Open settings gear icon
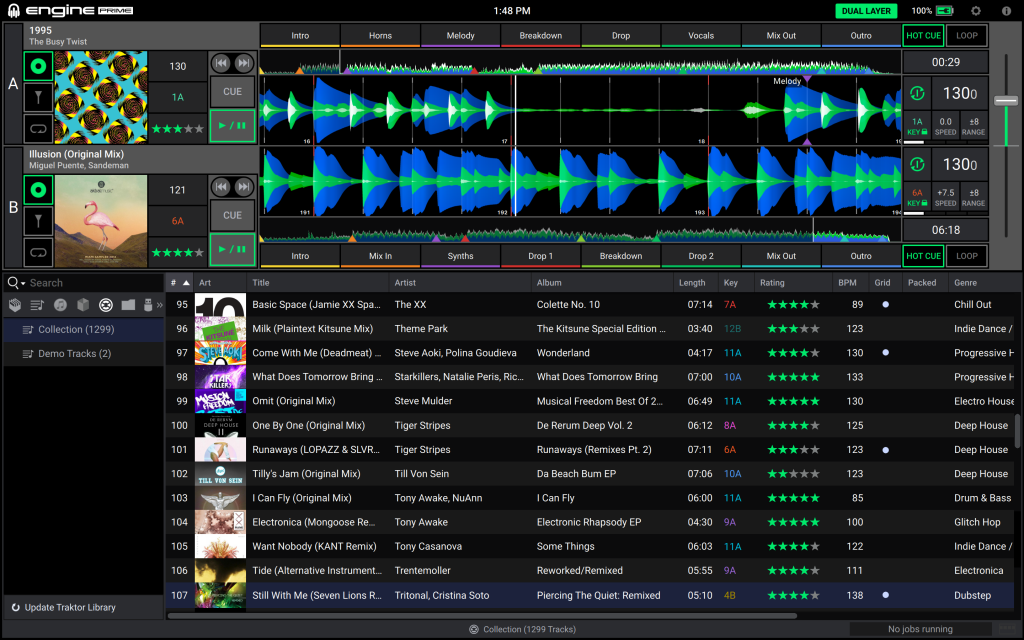This screenshot has height=640, width=1024. [x=976, y=11]
